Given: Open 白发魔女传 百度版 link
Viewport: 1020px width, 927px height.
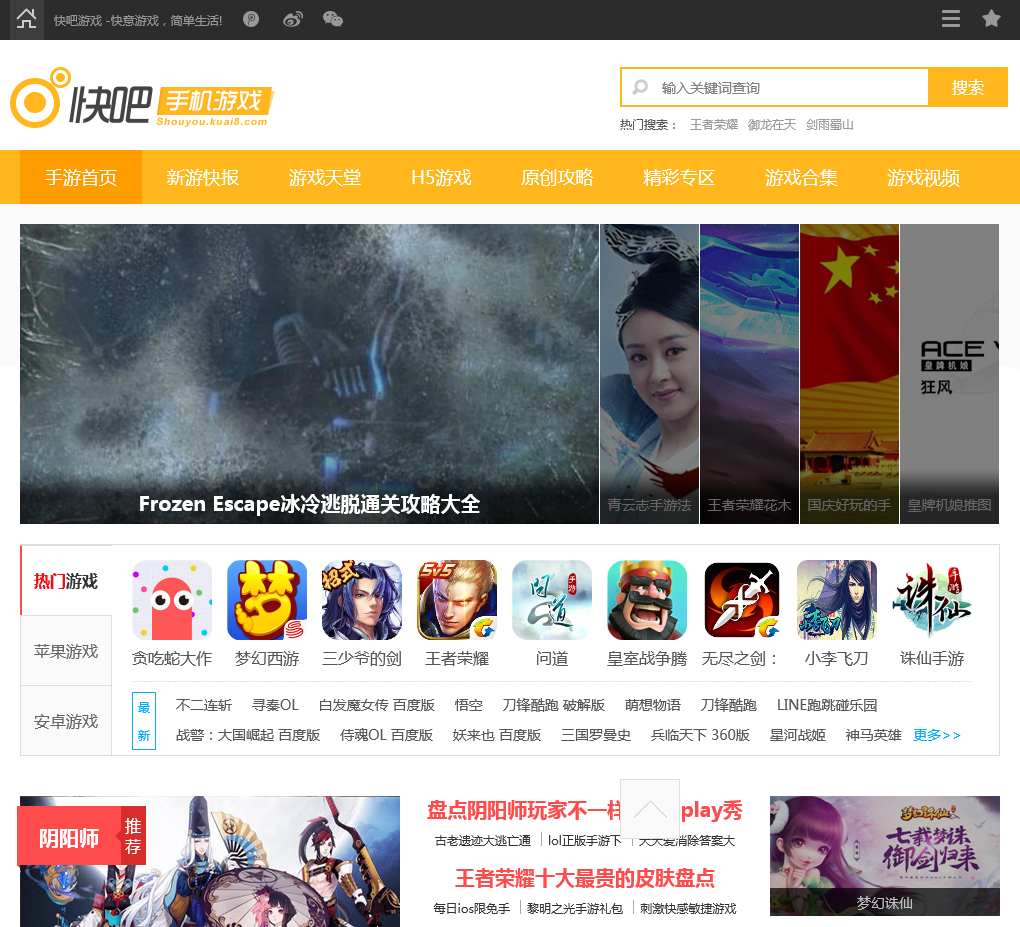Looking at the screenshot, I should [377, 705].
